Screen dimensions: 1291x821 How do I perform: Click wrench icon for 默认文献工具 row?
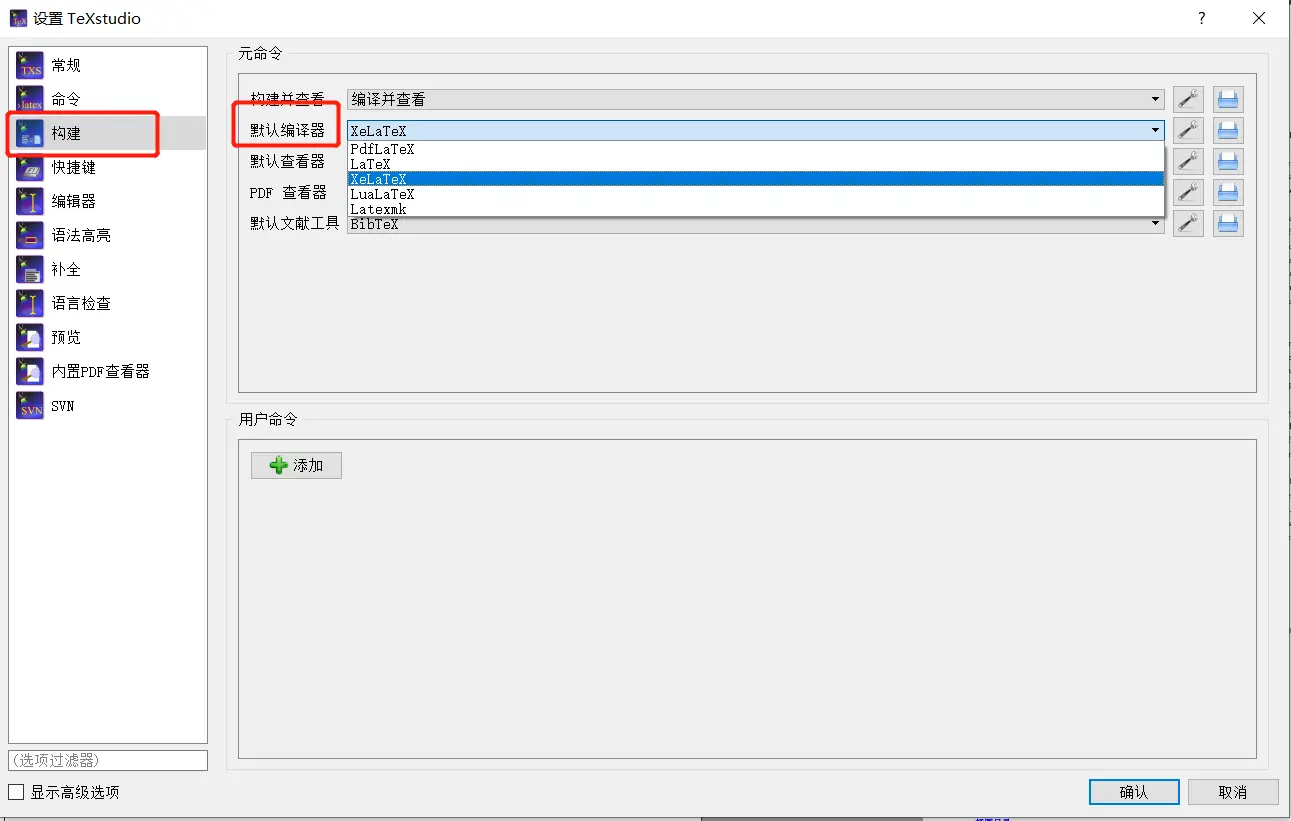pos(1188,223)
